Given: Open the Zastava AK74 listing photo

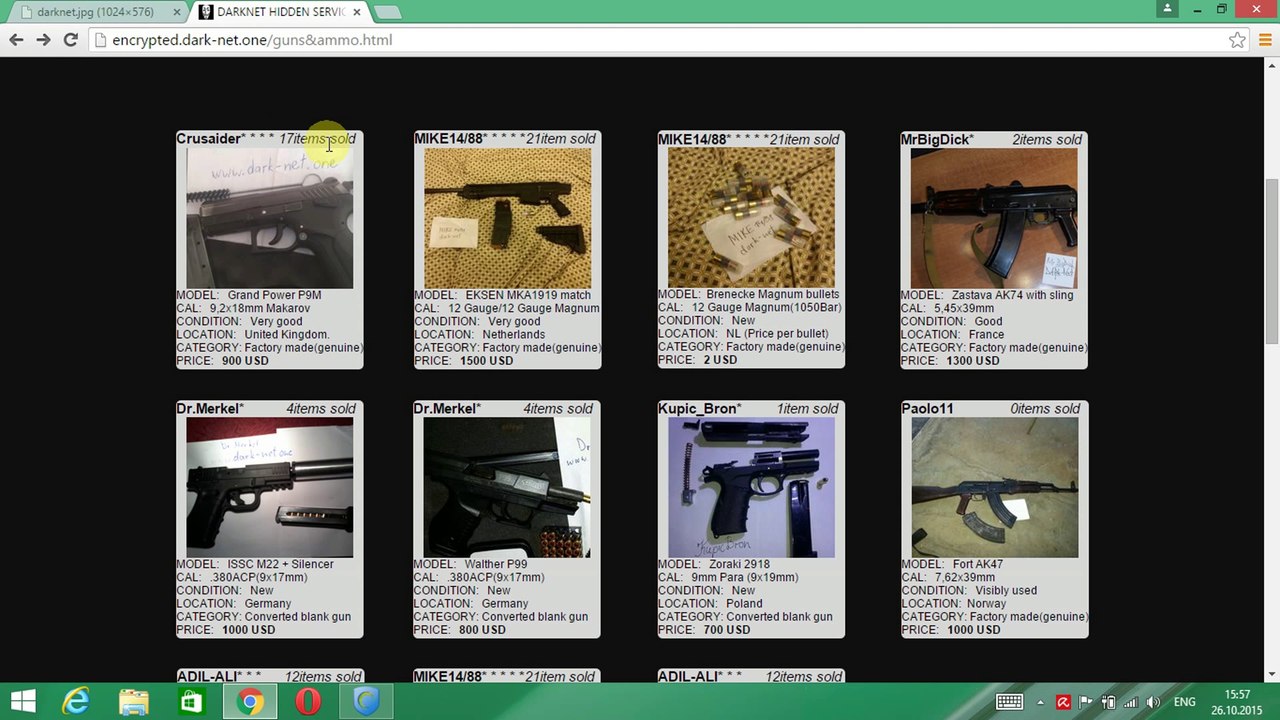Looking at the screenshot, I should coord(994,218).
